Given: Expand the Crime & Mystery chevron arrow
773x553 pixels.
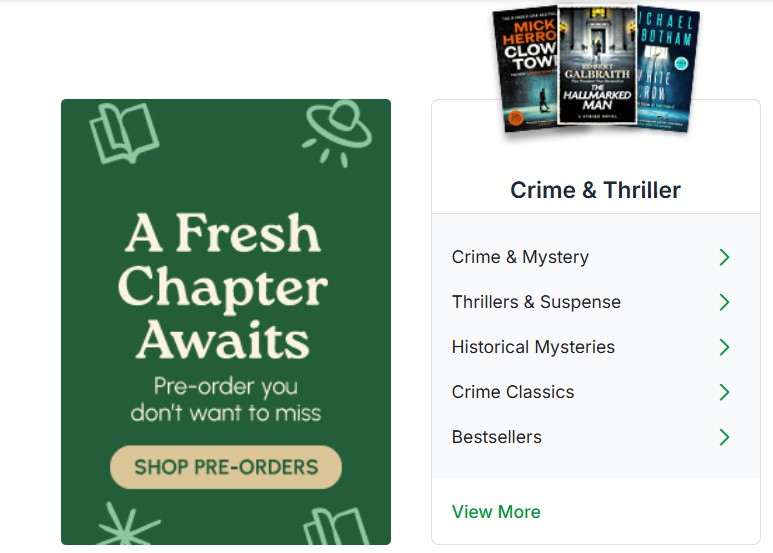Looking at the screenshot, I should 724,257.
